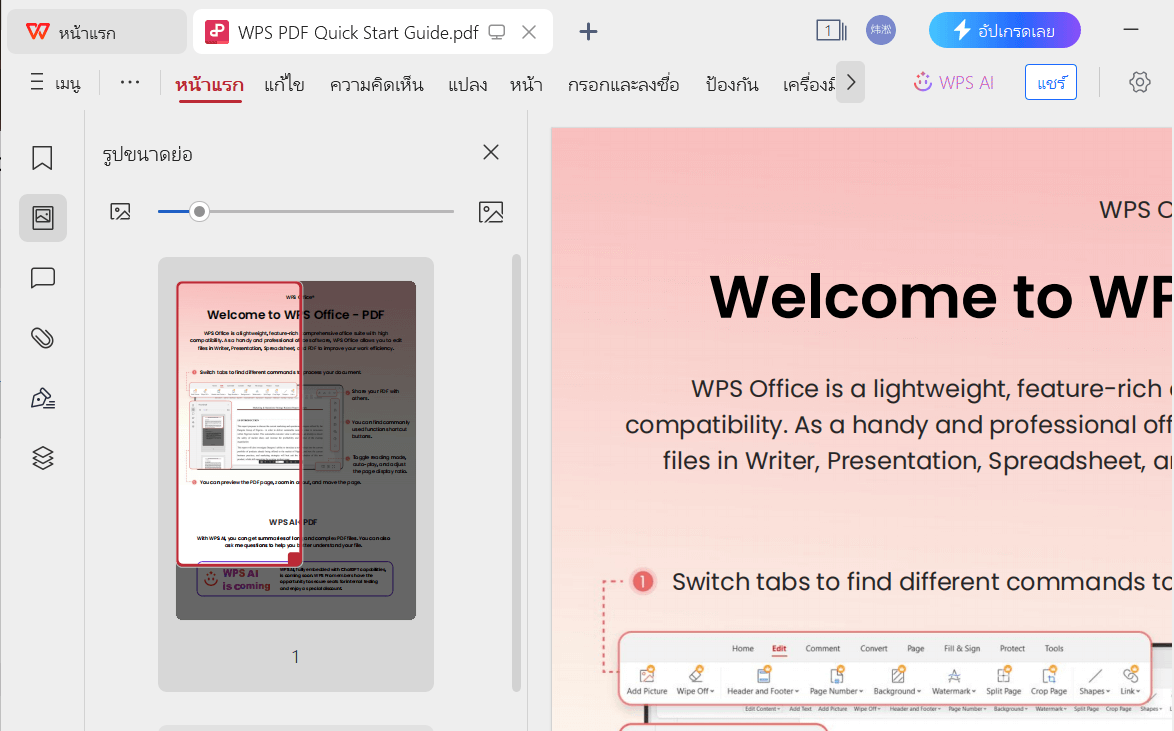
Task: Switch to the WPS หน้าแรก home tab
Action: coord(97,31)
